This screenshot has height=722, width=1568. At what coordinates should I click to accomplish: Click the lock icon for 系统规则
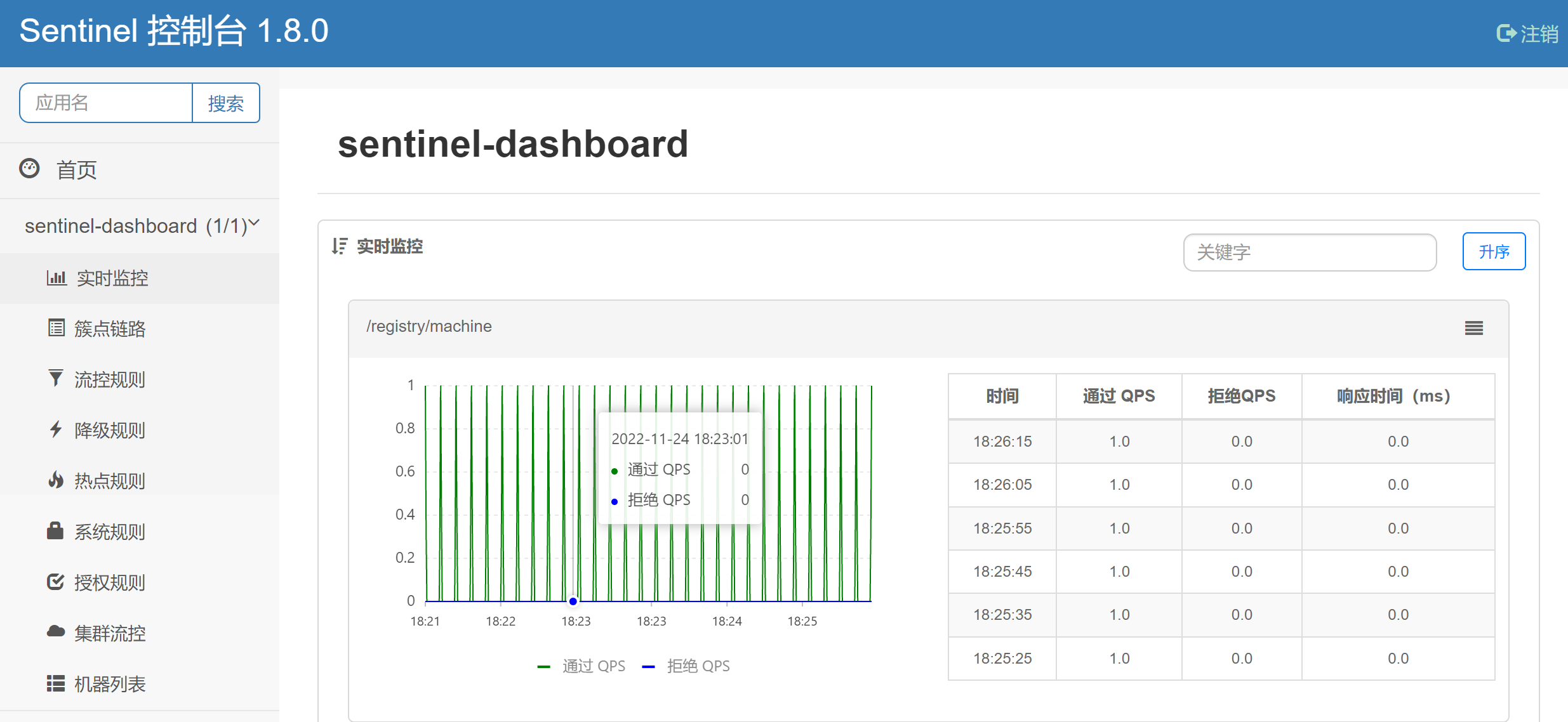[55, 530]
